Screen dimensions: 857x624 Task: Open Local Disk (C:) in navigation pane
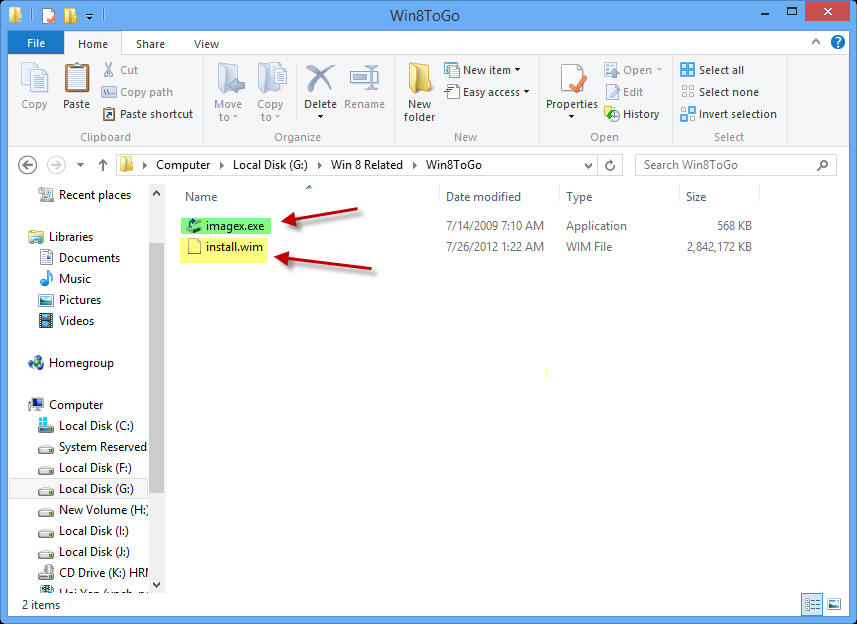point(86,426)
